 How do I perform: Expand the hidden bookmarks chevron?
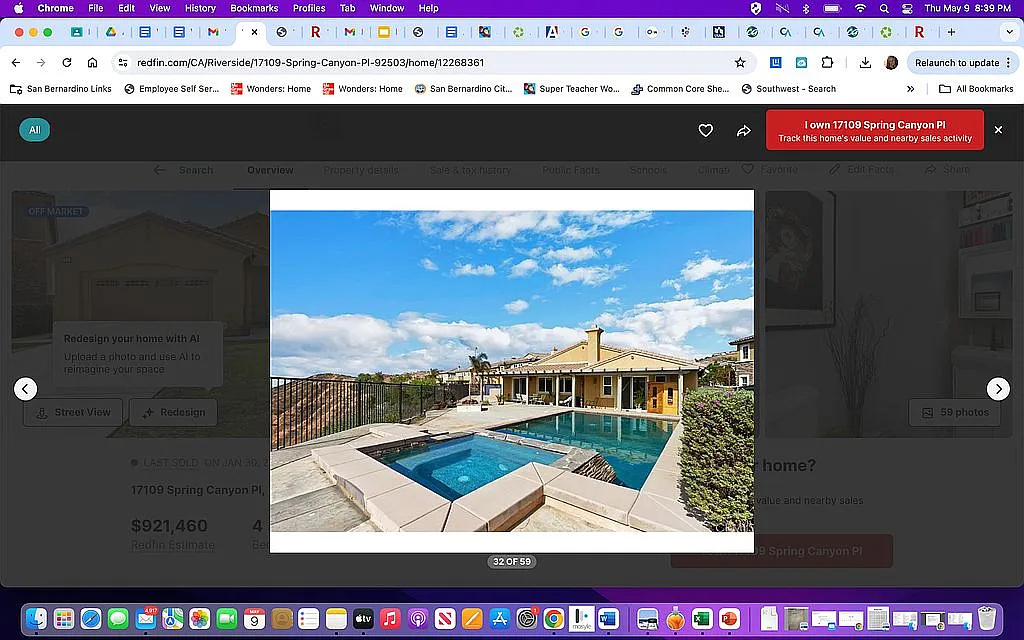coord(910,89)
